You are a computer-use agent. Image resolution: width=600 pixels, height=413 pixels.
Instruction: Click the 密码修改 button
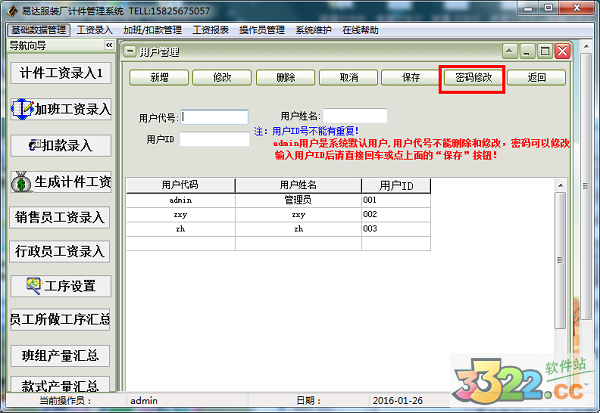(x=473, y=78)
